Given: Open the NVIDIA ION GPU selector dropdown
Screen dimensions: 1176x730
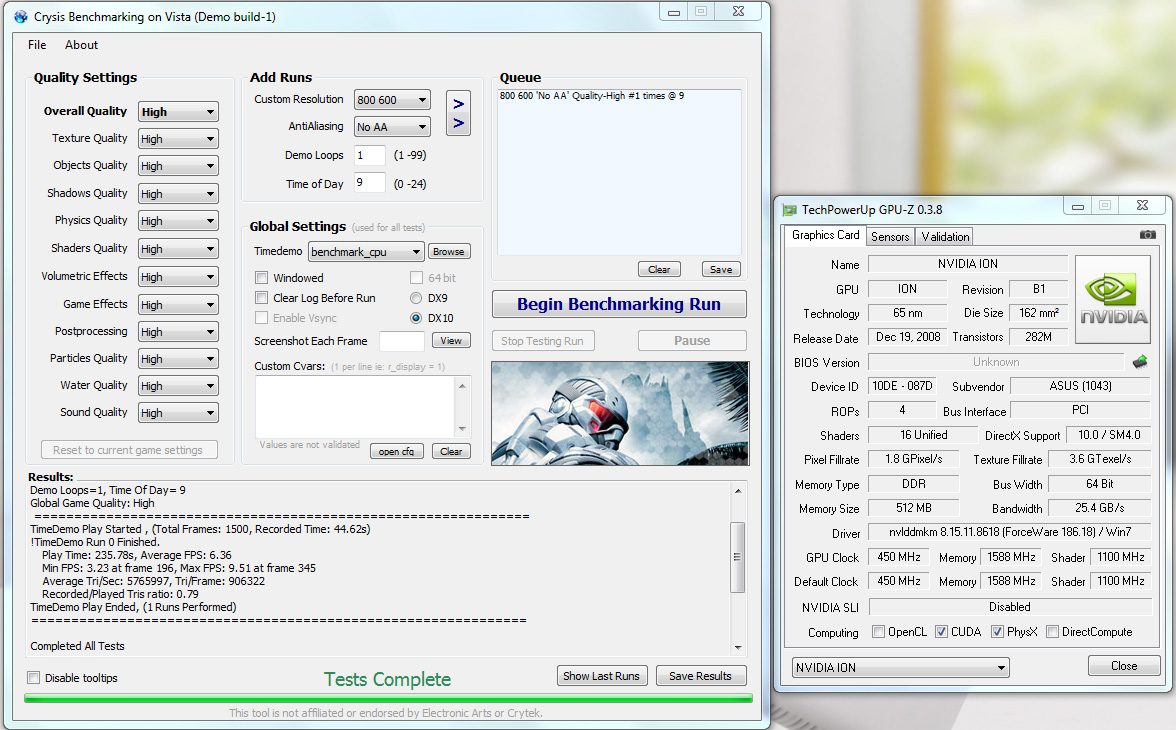Looking at the screenshot, I should pyautogui.click(x=901, y=667).
